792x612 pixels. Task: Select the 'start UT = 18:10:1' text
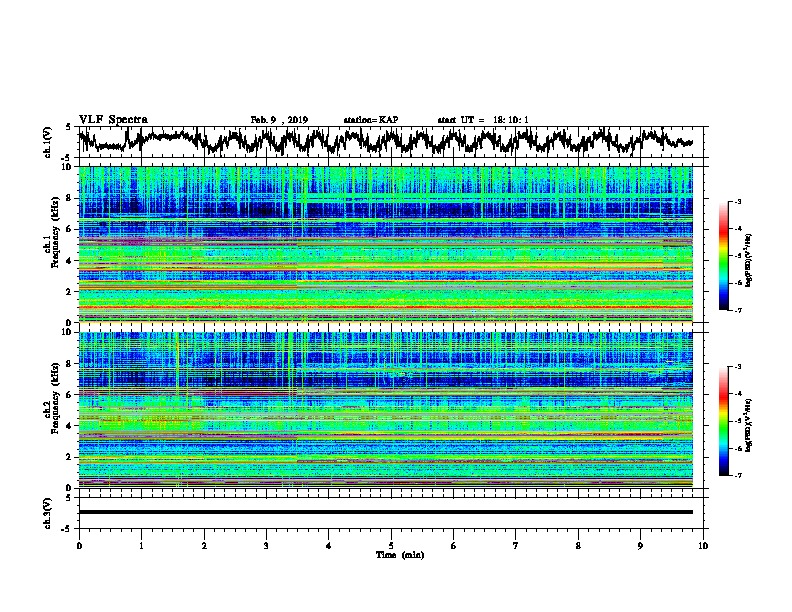point(483,120)
